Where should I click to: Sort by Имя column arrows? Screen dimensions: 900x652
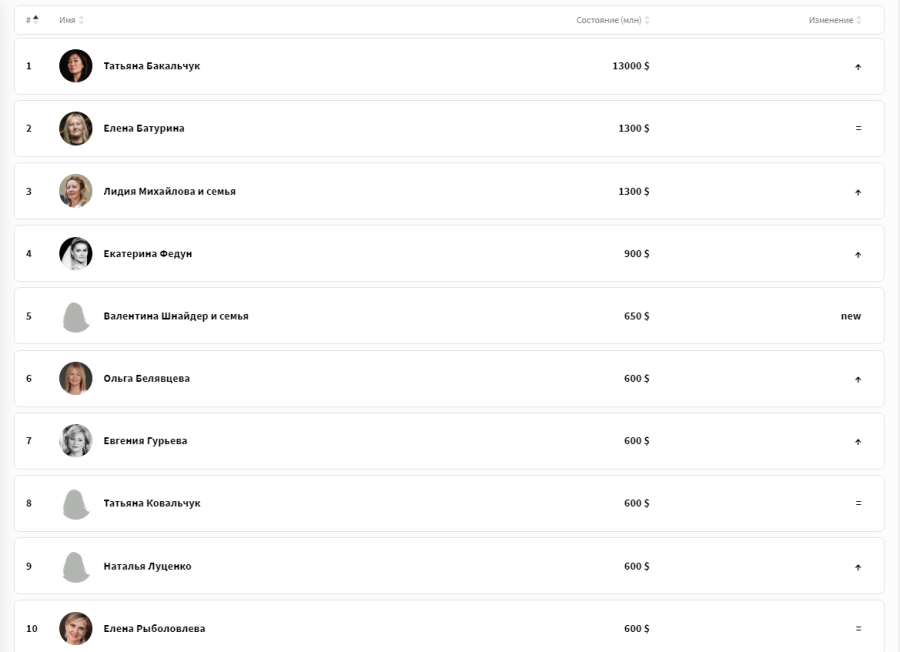point(81,20)
